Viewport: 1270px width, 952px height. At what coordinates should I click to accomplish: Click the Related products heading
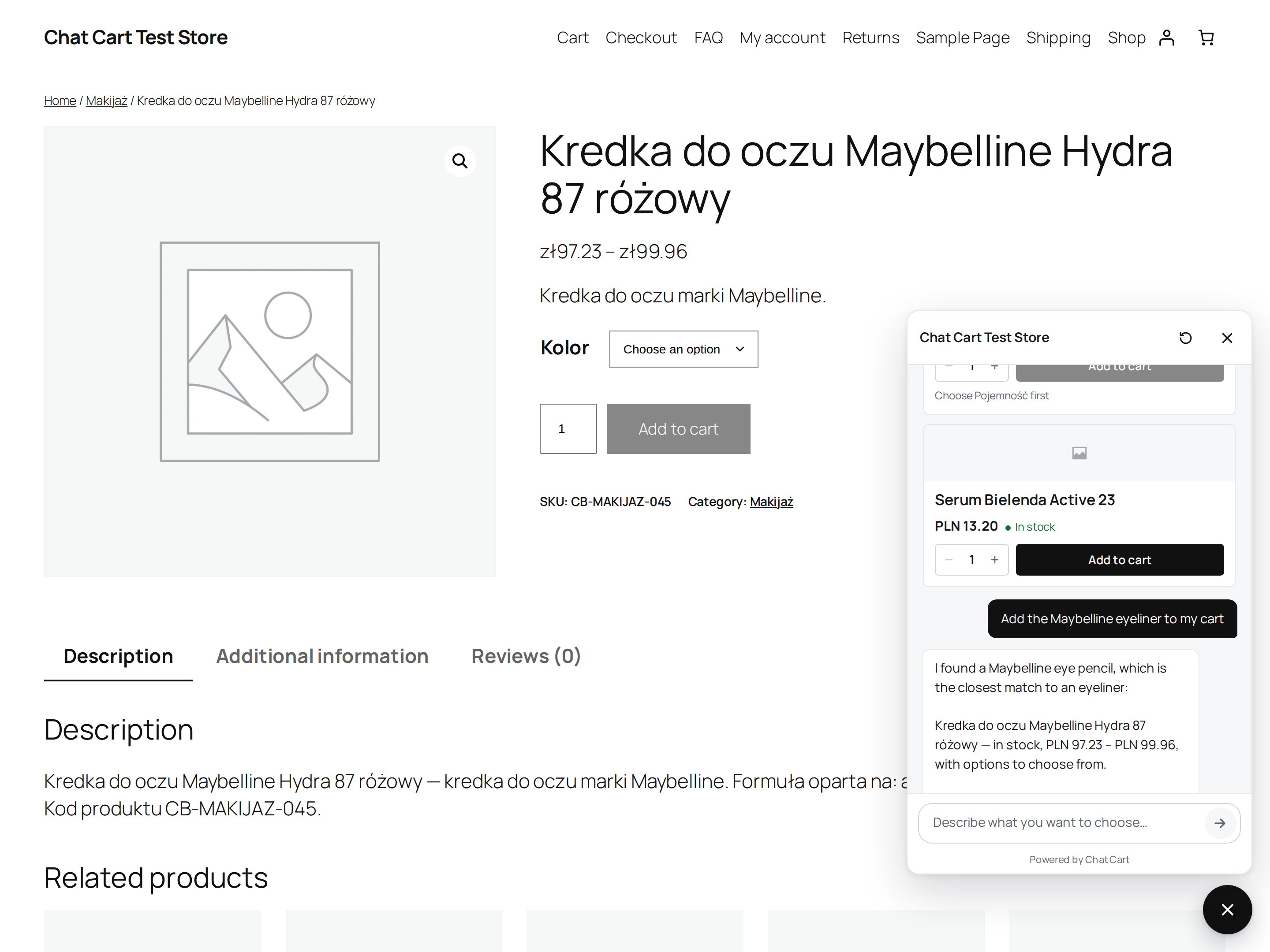pyautogui.click(x=156, y=878)
